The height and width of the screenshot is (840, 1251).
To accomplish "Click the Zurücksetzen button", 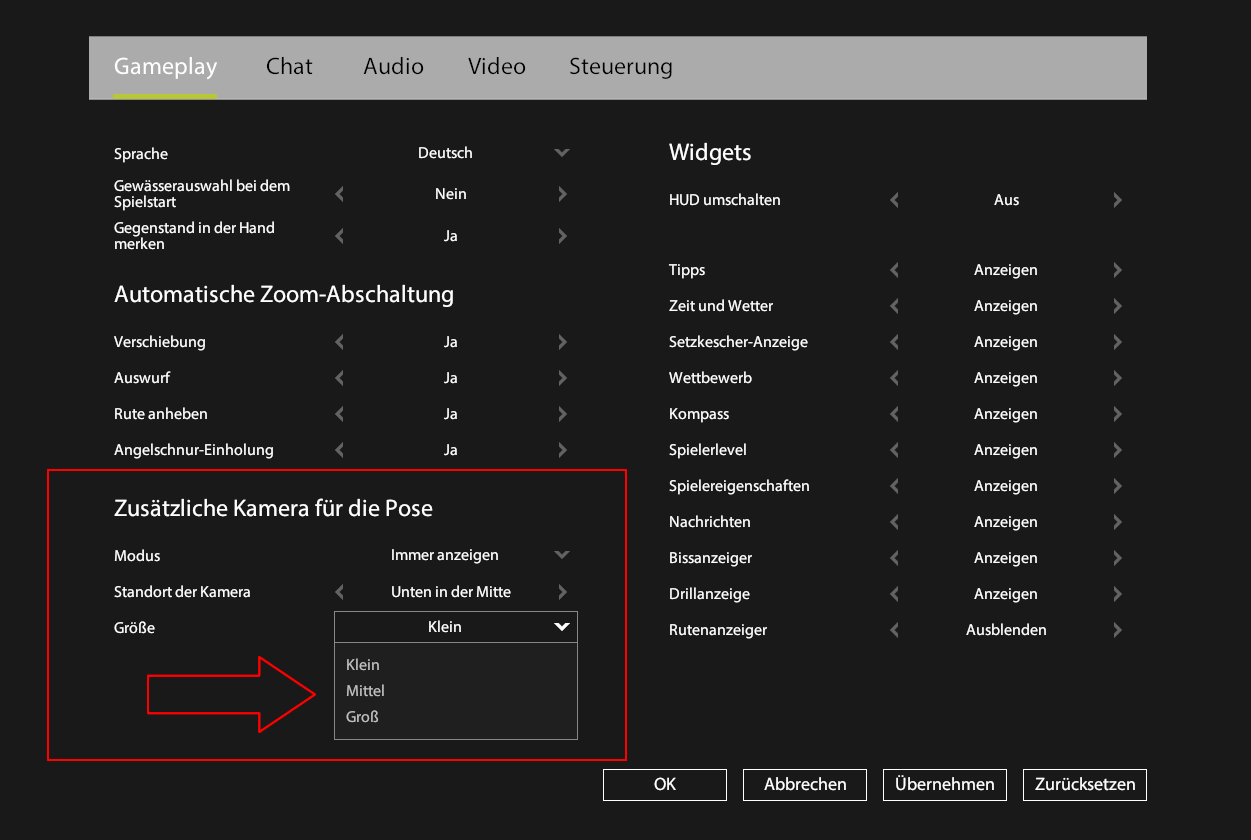I will [1084, 785].
